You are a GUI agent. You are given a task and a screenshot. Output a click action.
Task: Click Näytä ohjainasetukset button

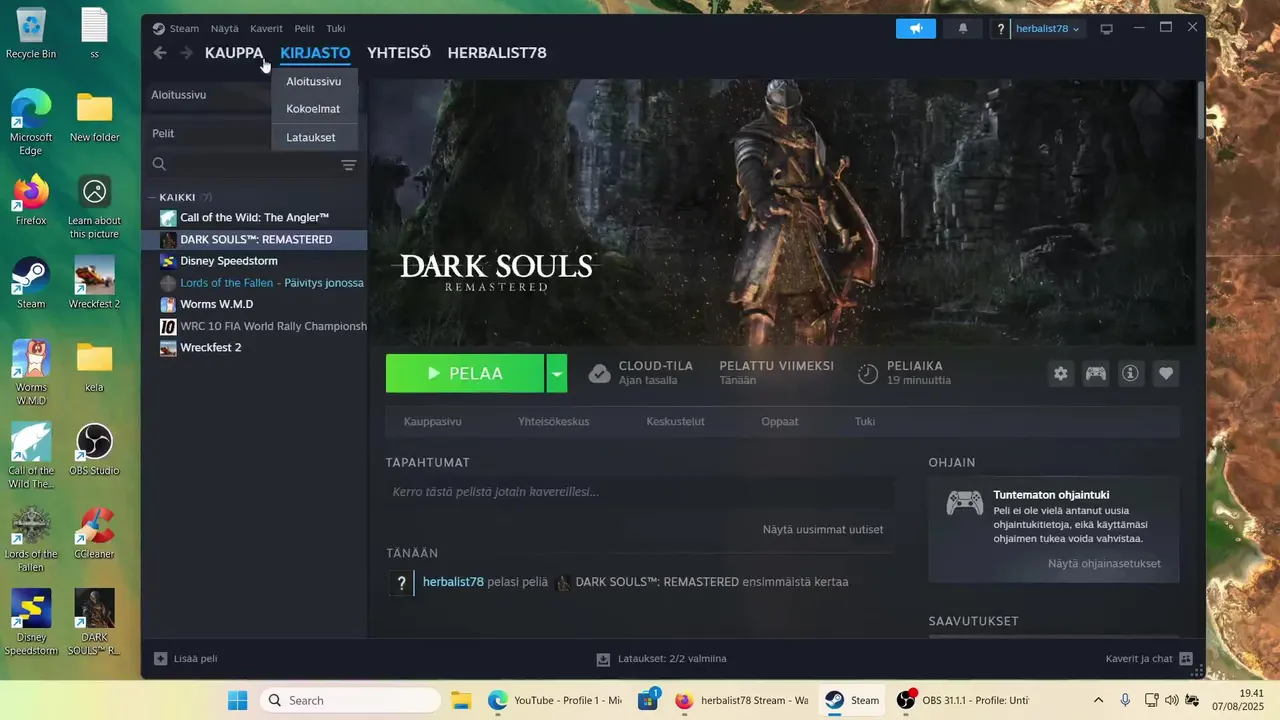1104,564
